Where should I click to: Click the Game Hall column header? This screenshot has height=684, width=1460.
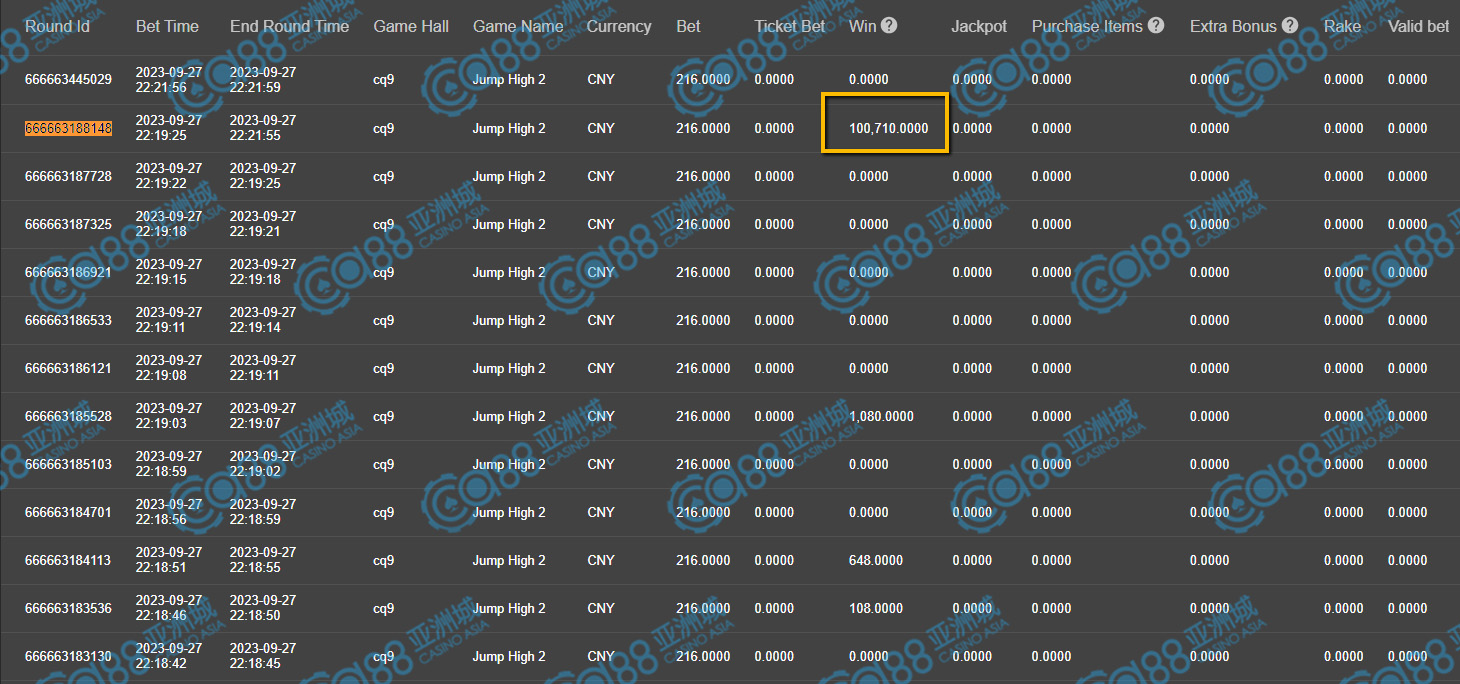point(411,27)
